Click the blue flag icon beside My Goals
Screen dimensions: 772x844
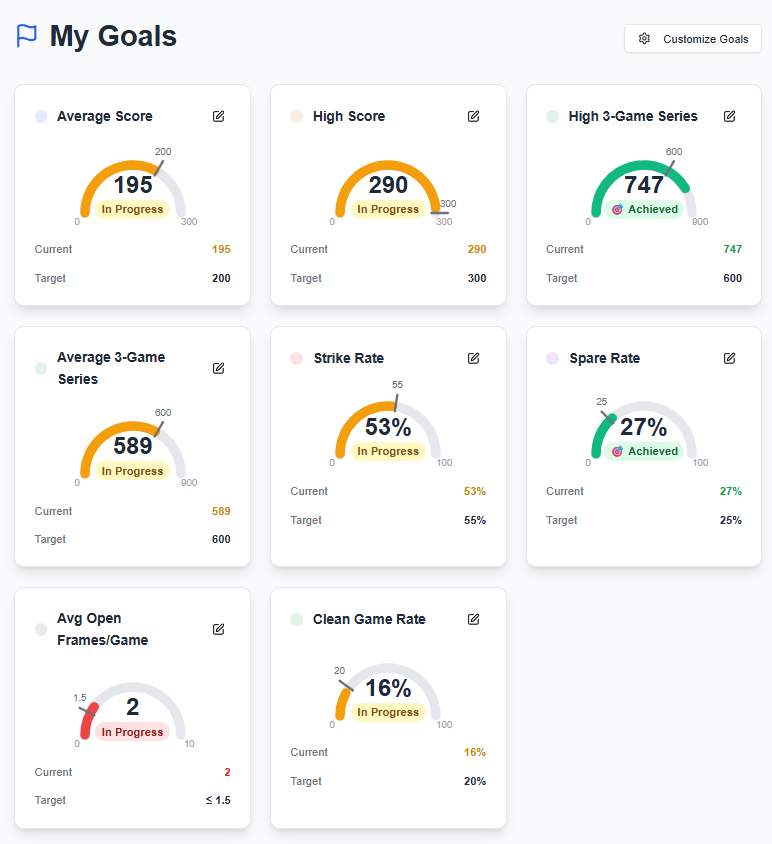[x=27, y=36]
